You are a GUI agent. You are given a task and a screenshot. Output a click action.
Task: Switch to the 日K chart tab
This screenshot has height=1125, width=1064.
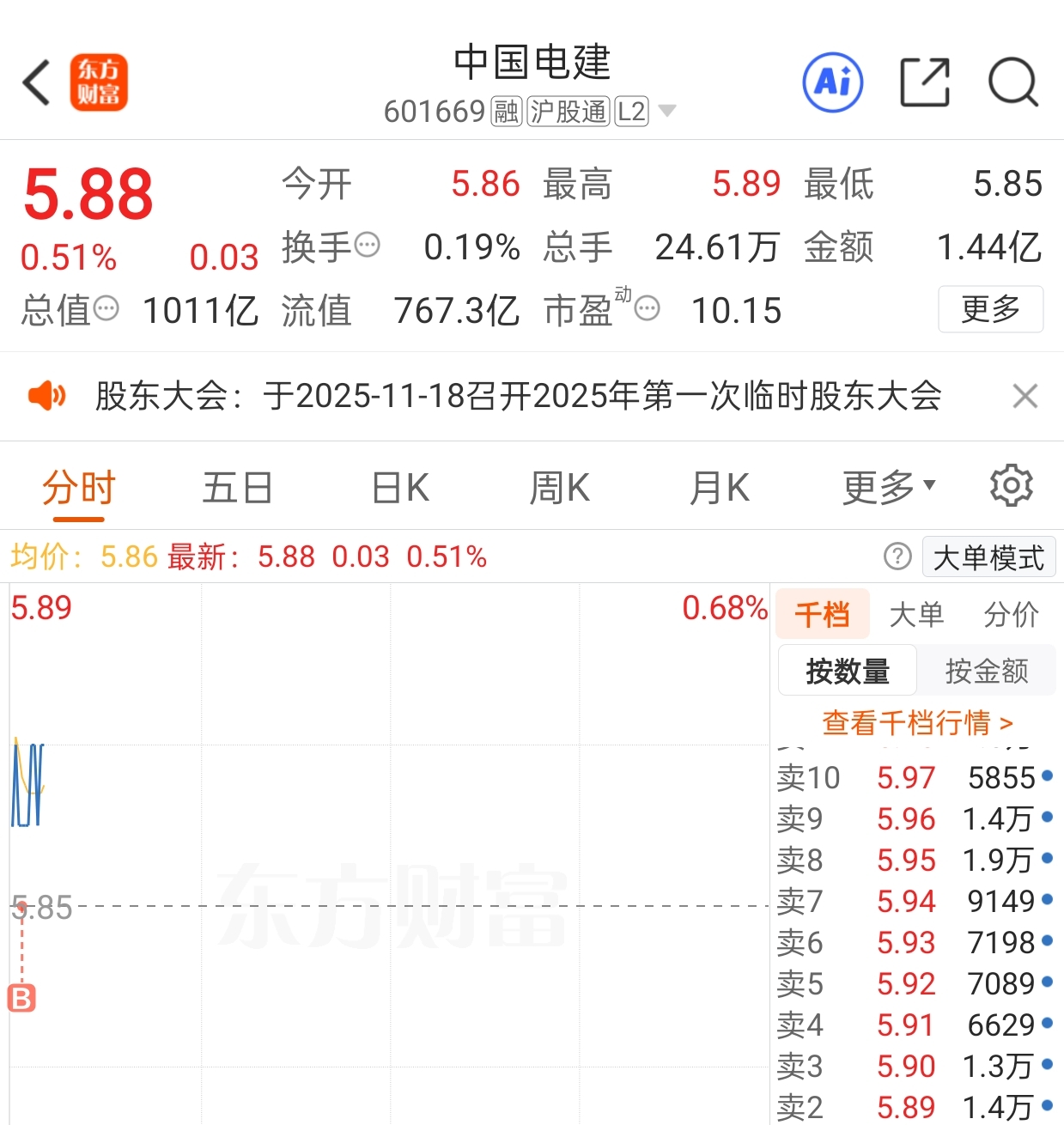[x=400, y=489]
